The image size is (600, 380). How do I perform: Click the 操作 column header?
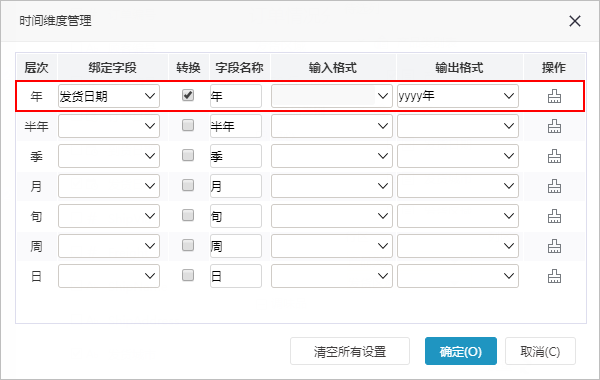554,67
